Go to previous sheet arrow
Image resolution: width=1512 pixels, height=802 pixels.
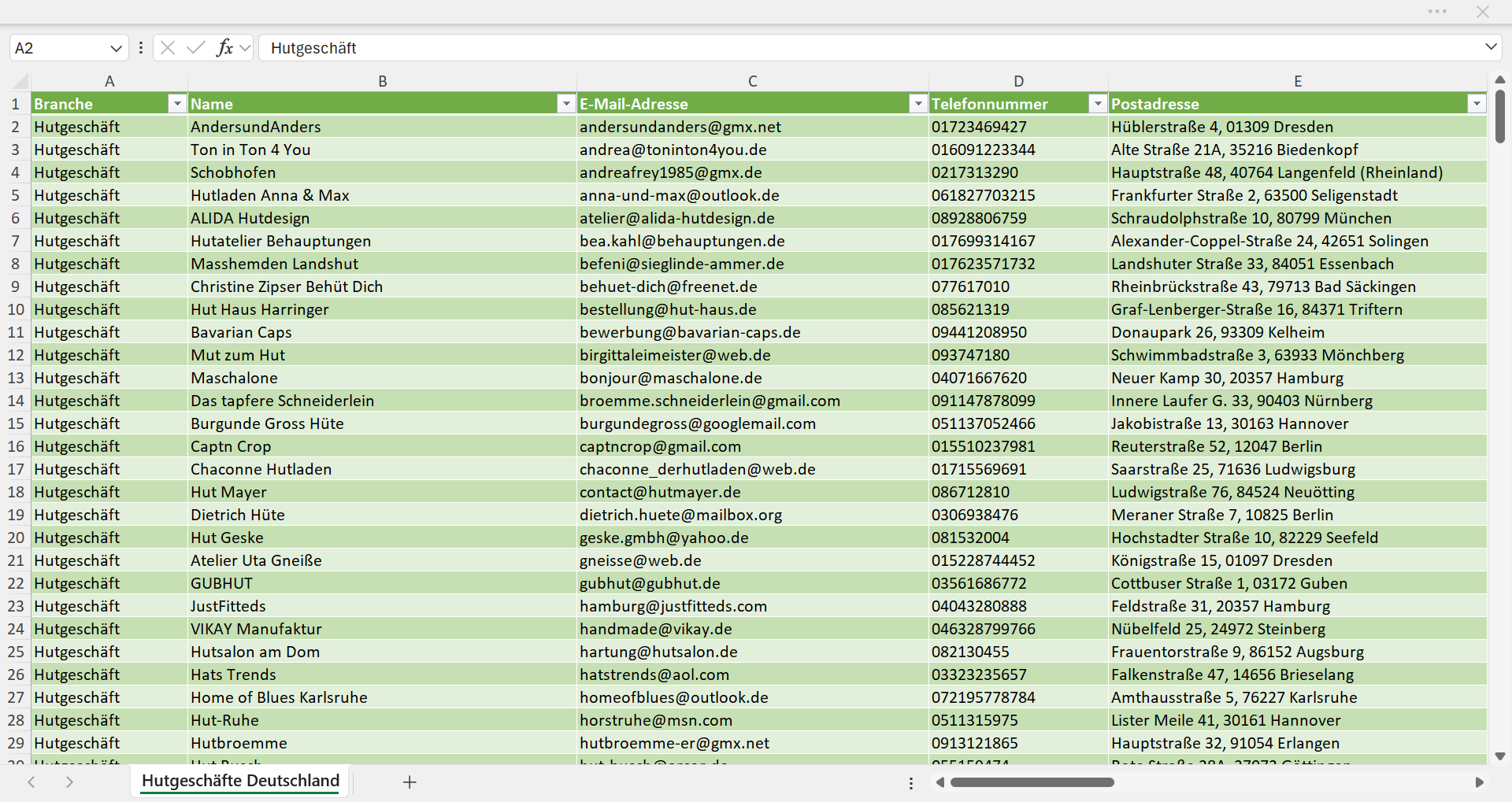click(31, 782)
